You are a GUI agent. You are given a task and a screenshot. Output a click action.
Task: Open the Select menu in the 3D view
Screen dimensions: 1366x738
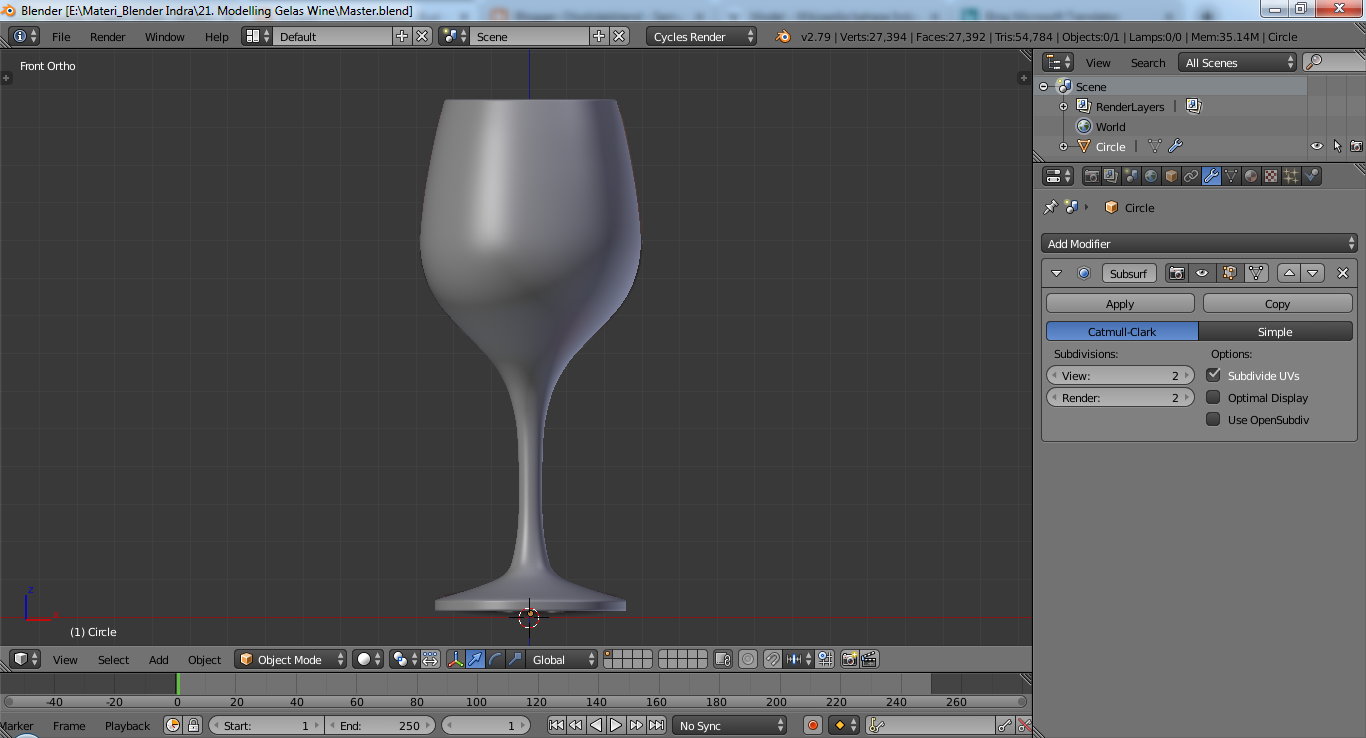point(113,660)
